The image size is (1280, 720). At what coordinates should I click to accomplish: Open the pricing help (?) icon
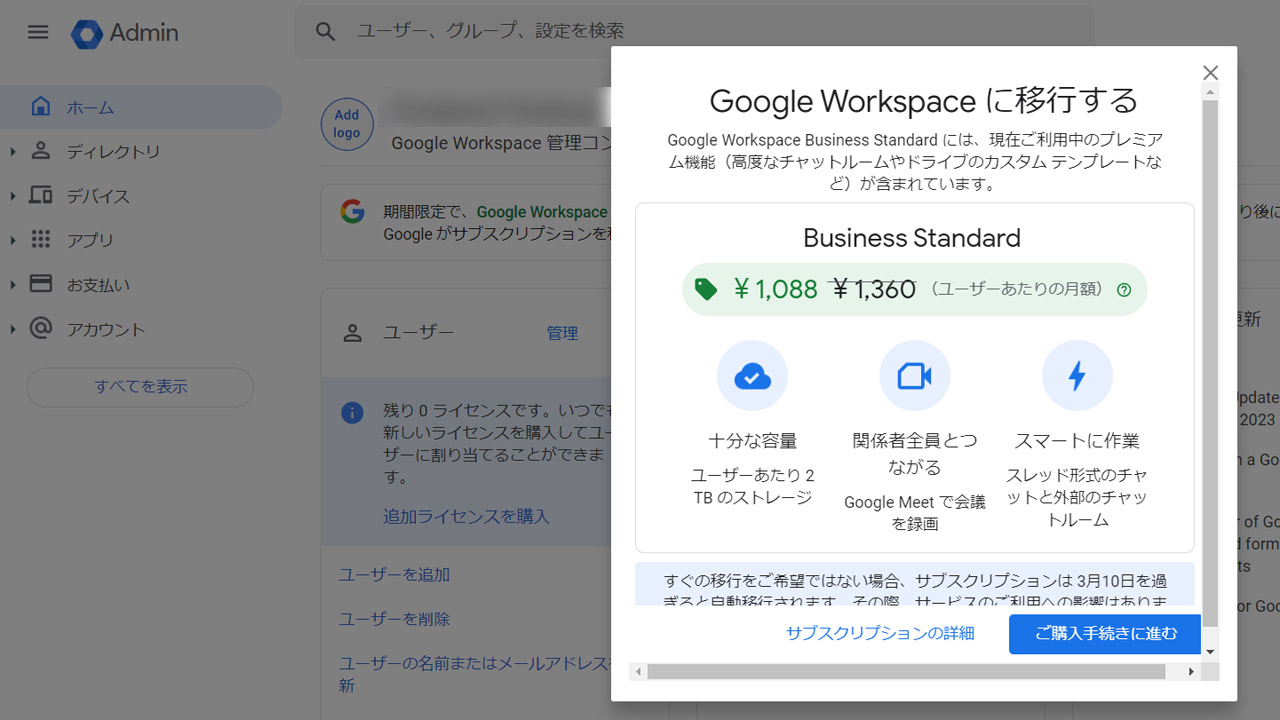[x=1124, y=289]
